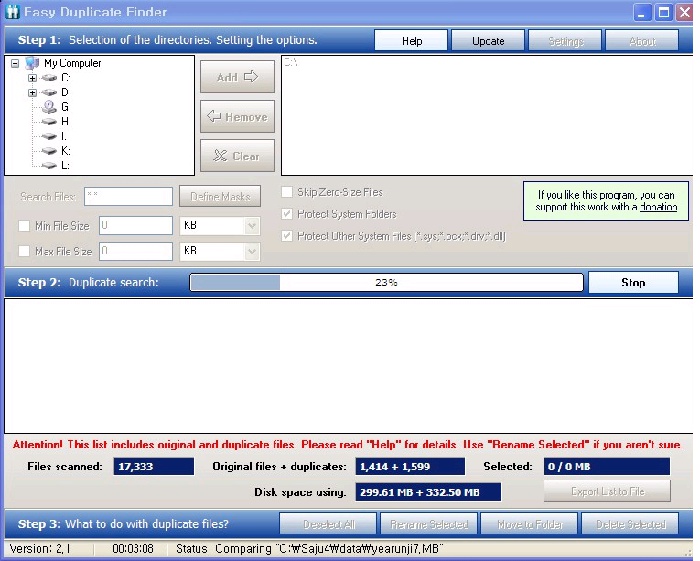
Task: Click the Clear list button
Action: pos(238,156)
